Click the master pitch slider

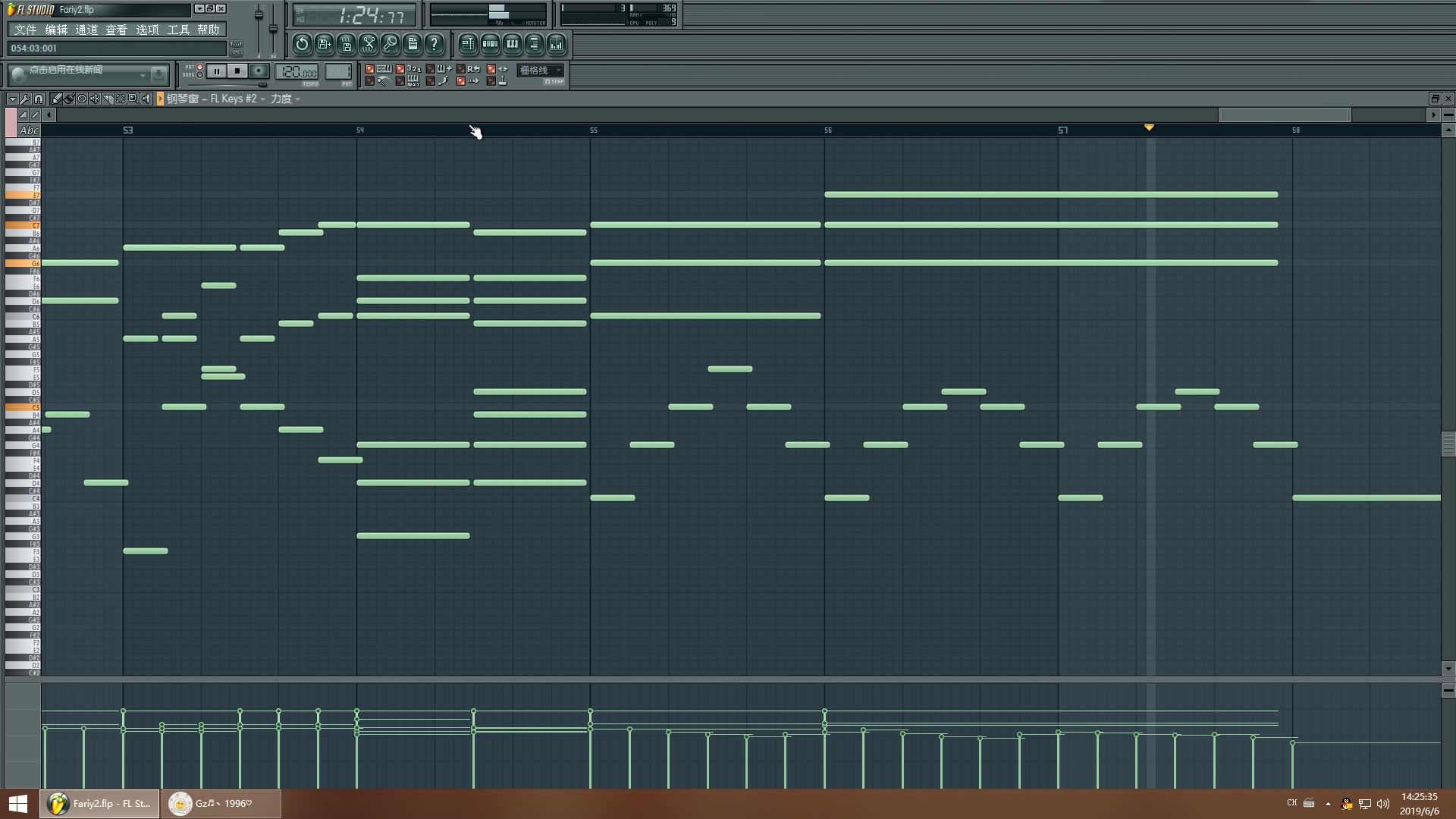point(273,28)
